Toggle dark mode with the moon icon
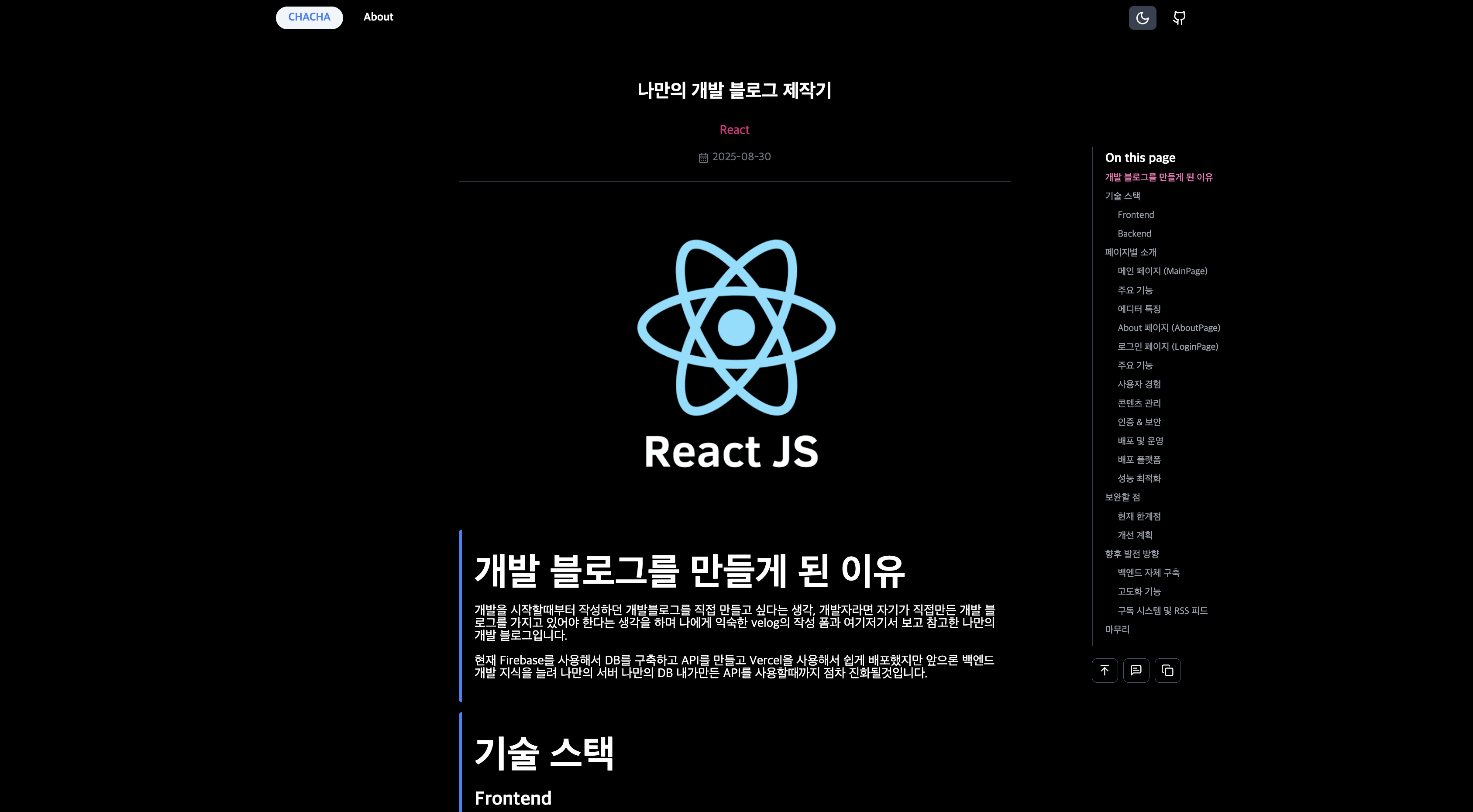Screen dimensions: 1473x812 tap(1142, 18)
